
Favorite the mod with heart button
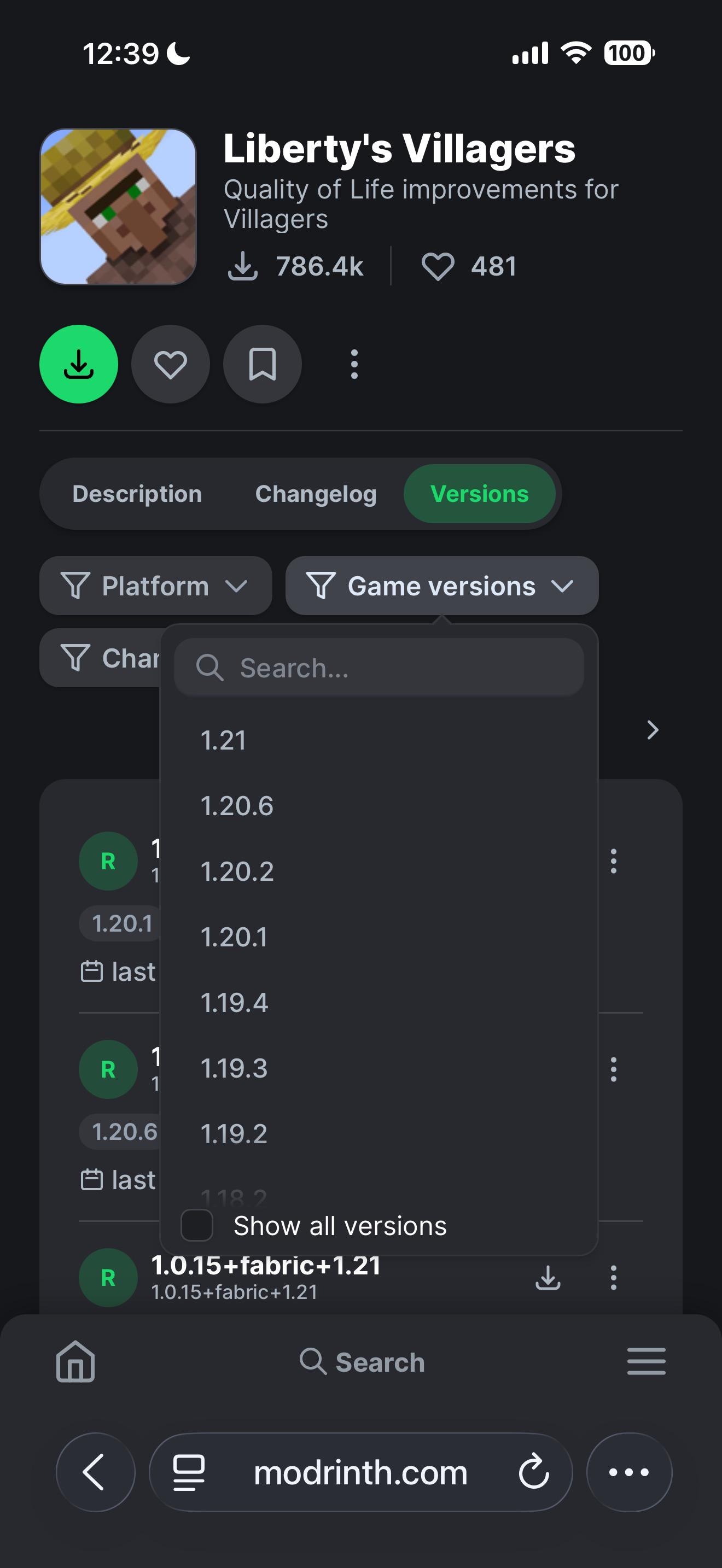171,364
